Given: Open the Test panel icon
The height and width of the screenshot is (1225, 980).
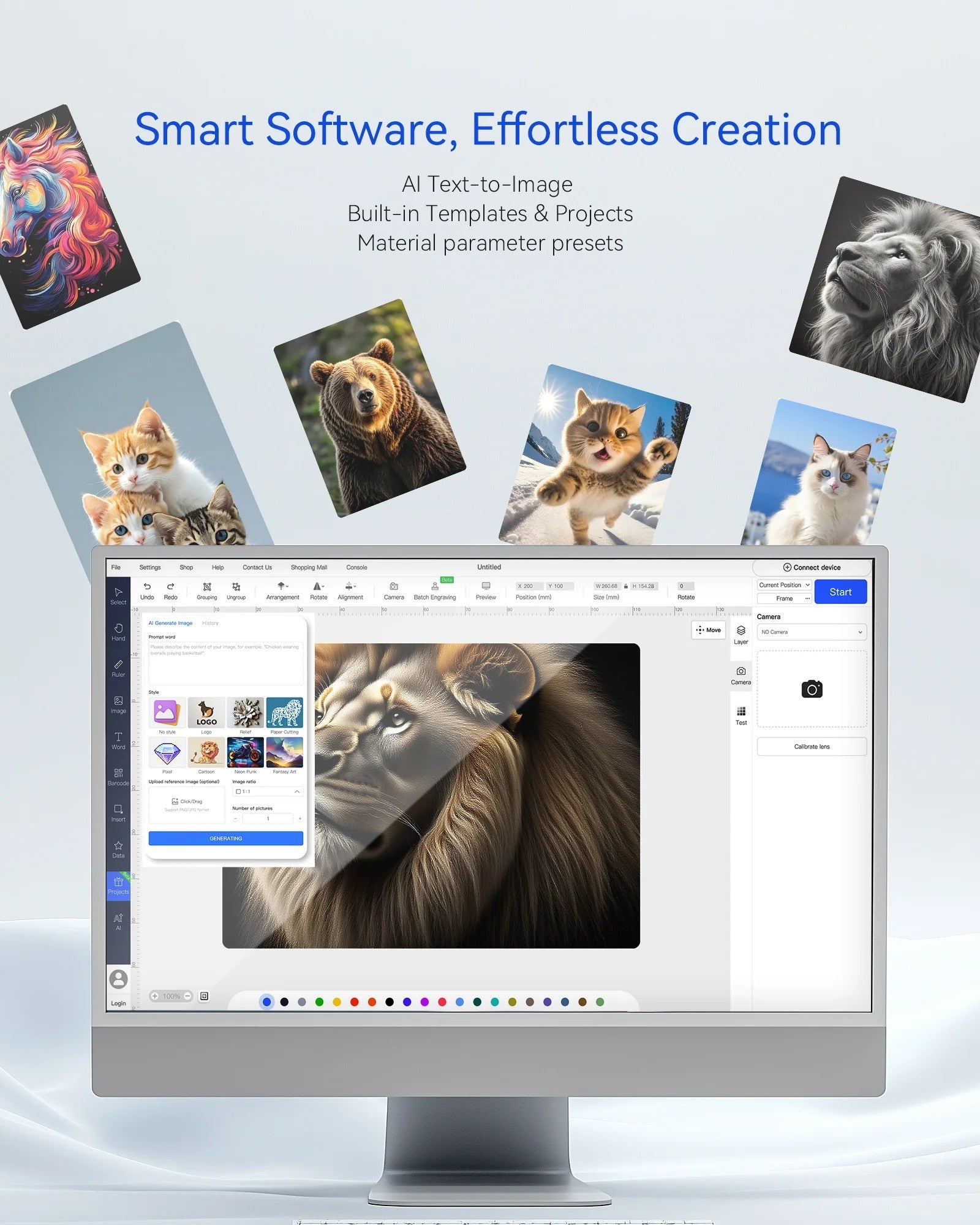Looking at the screenshot, I should pyautogui.click(x=741, y=715).
